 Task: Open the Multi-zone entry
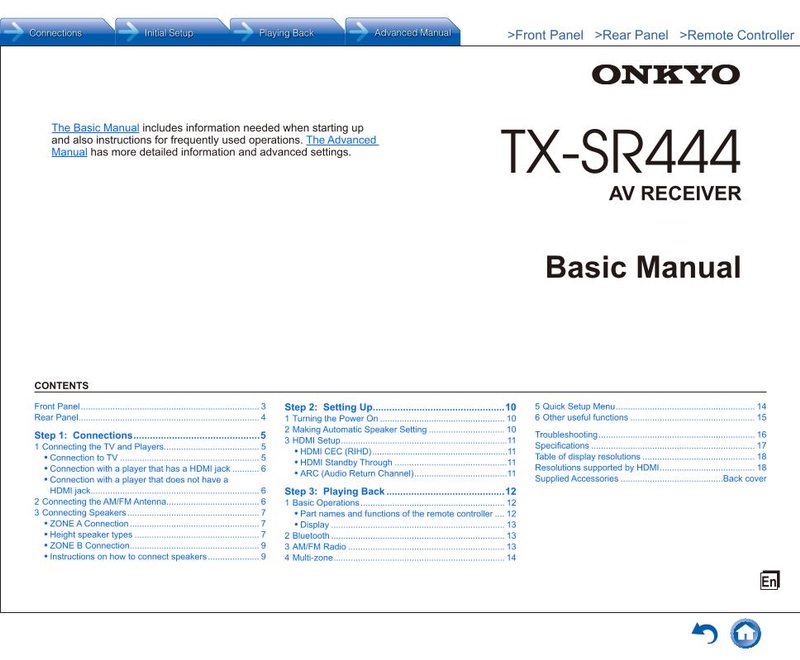(x=401, y=557)
